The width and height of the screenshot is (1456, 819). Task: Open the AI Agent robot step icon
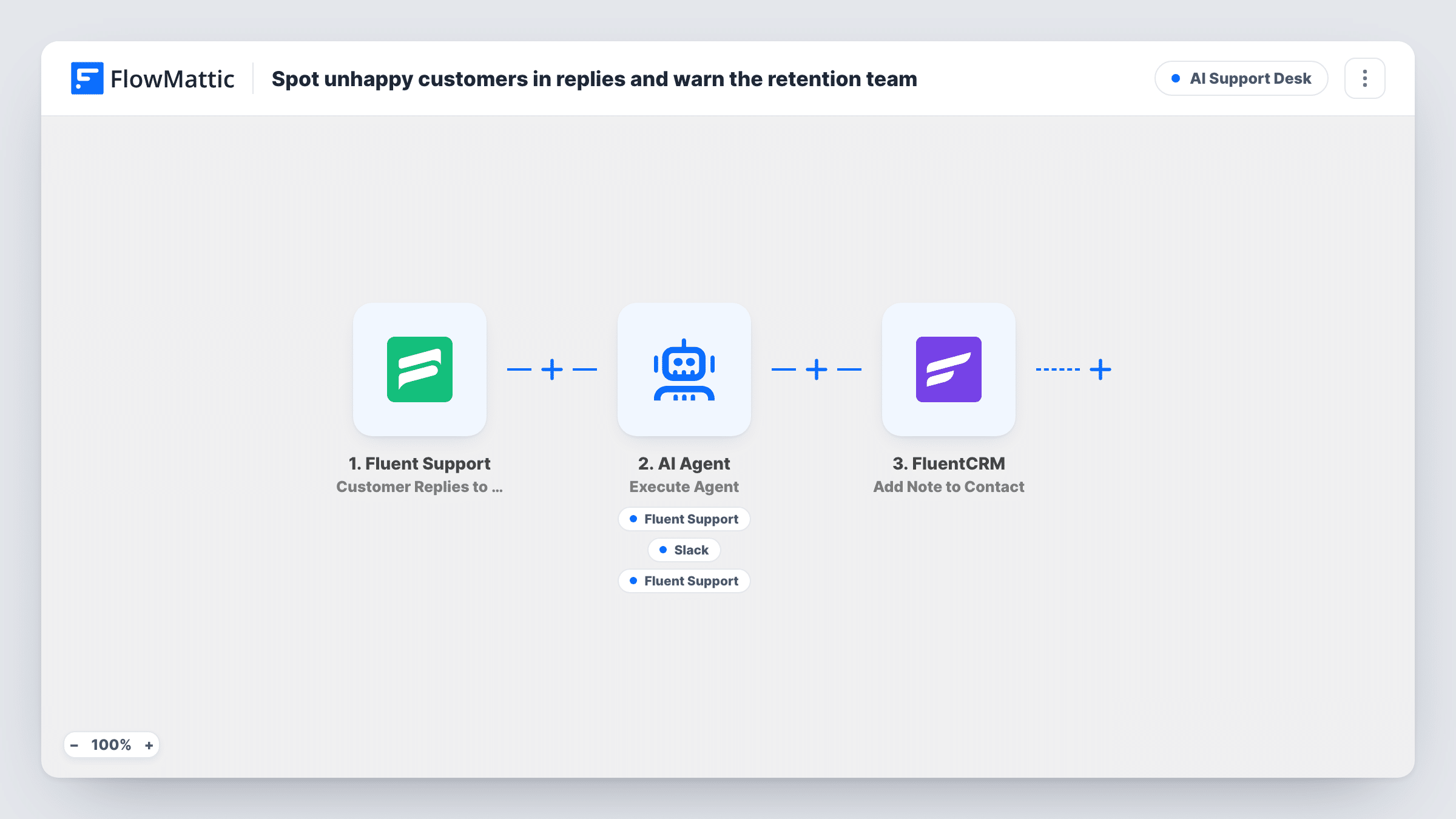[x=684, y=369]
